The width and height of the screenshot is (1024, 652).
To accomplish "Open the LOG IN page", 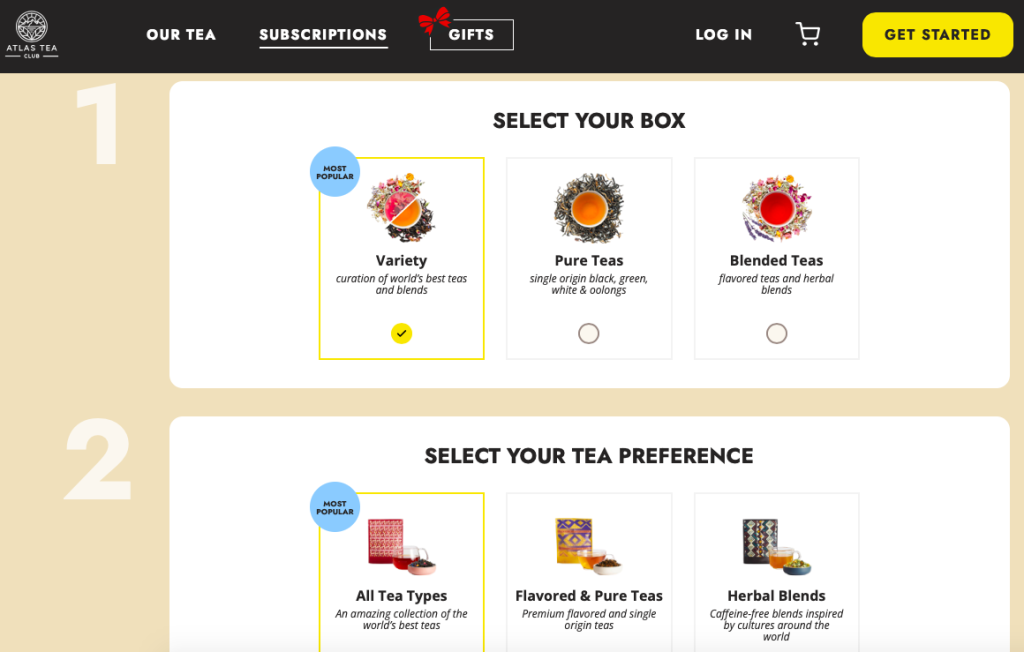I will 723,34.
